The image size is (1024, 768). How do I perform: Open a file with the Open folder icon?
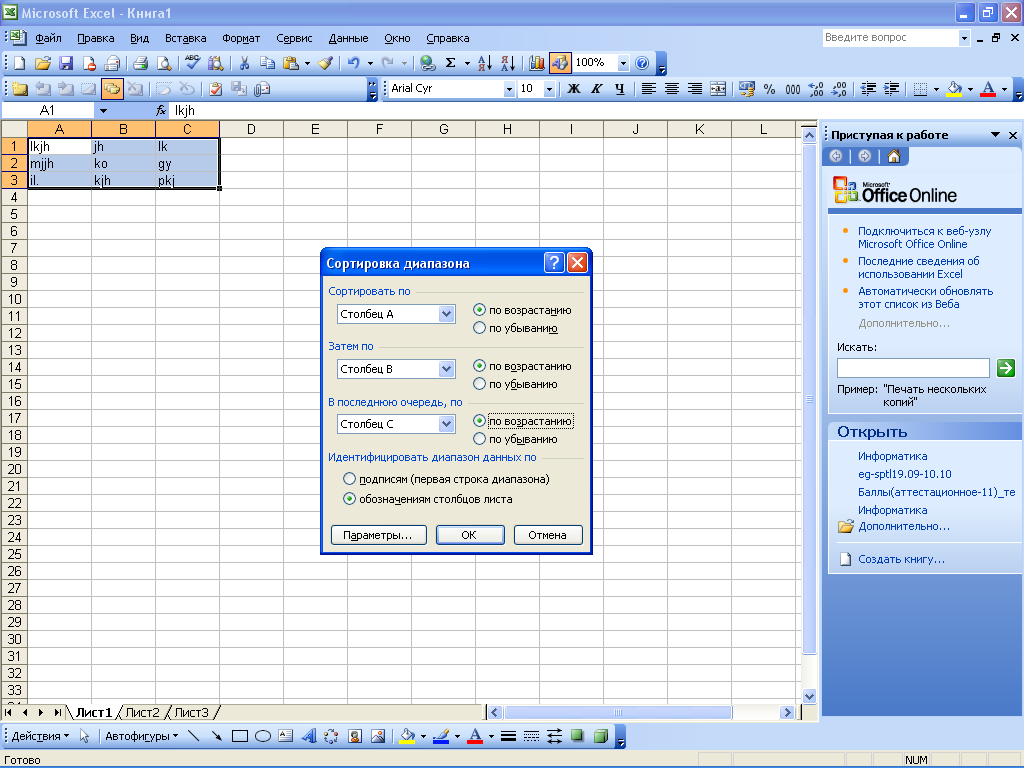click(x=43, y=63)
